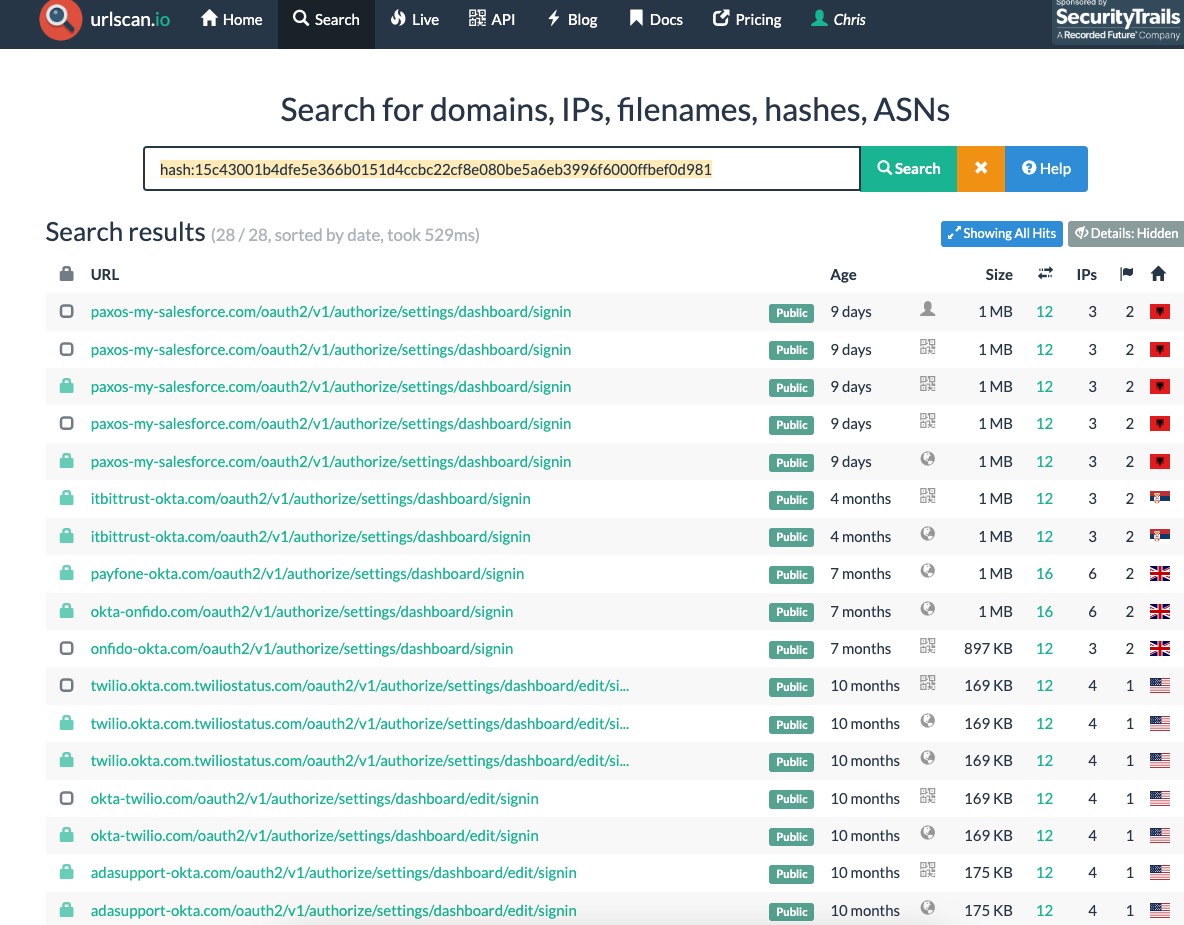Open the Chris user account menu
The width and height of the screenshot is (1184, 925).
point(838,20)
